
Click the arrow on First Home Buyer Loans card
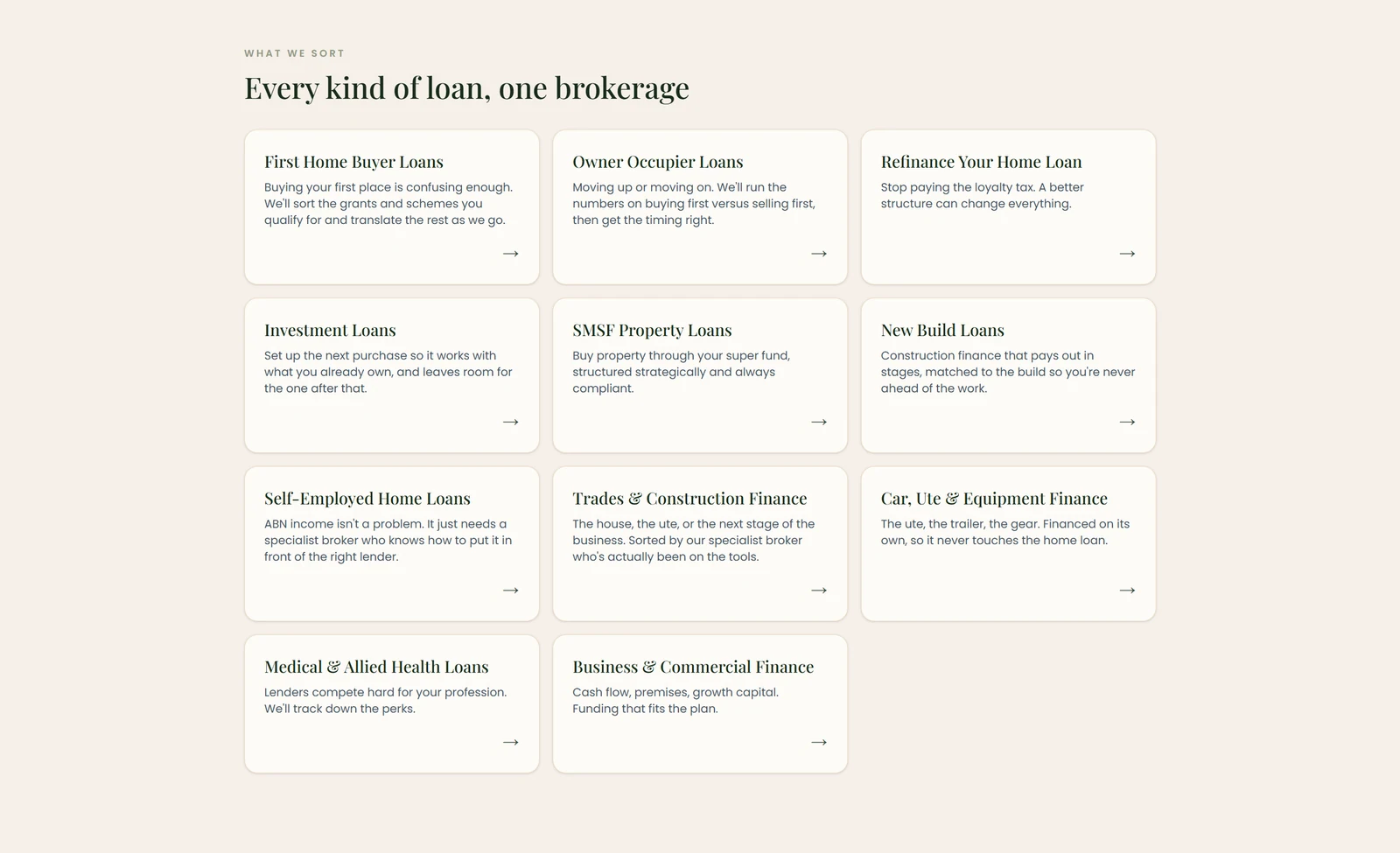tap(511, 254)
